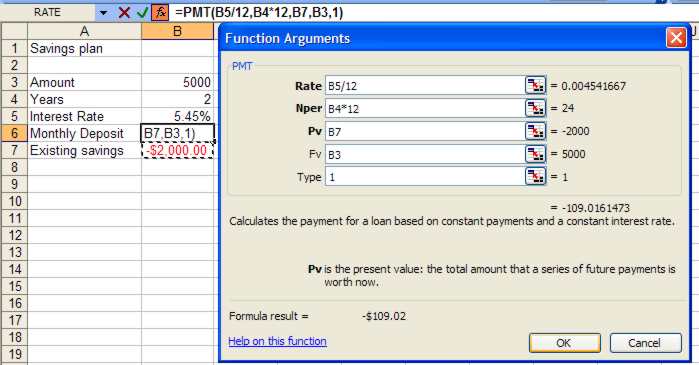Click the red X cancel formula icon
This screenshot has width=699, height=365.
click(x=124, y=12)
